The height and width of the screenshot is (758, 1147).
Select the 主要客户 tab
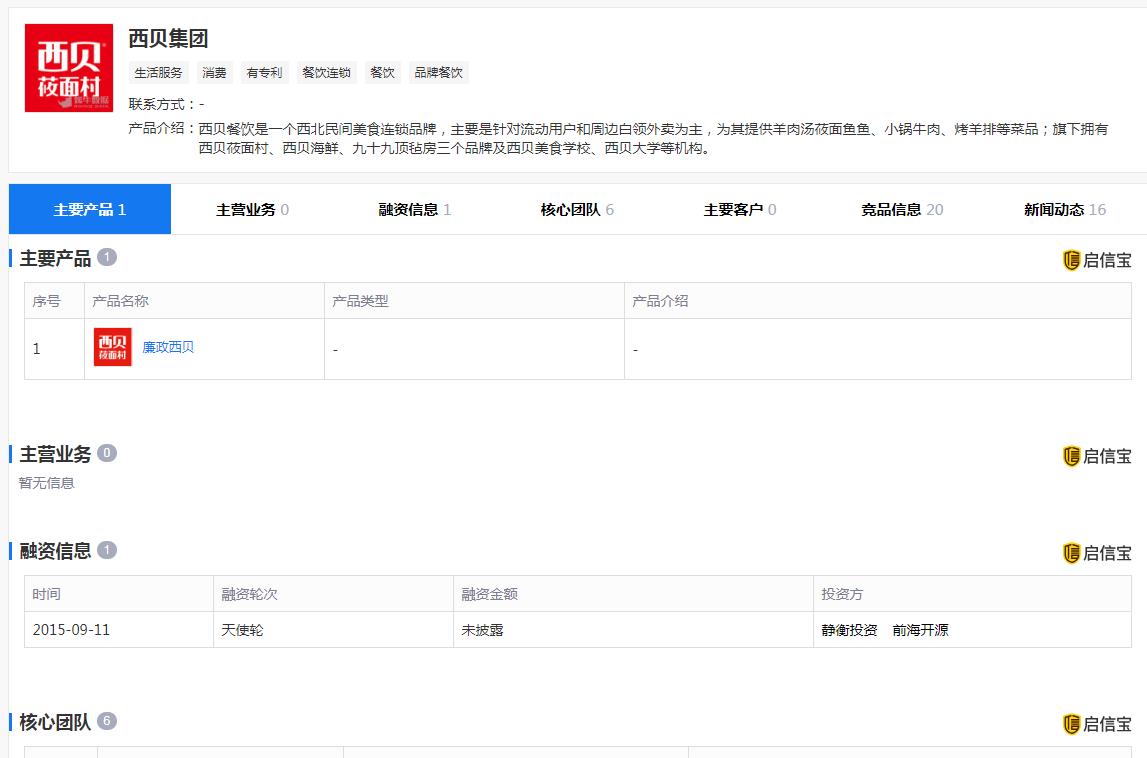click(x=740, y=210)
